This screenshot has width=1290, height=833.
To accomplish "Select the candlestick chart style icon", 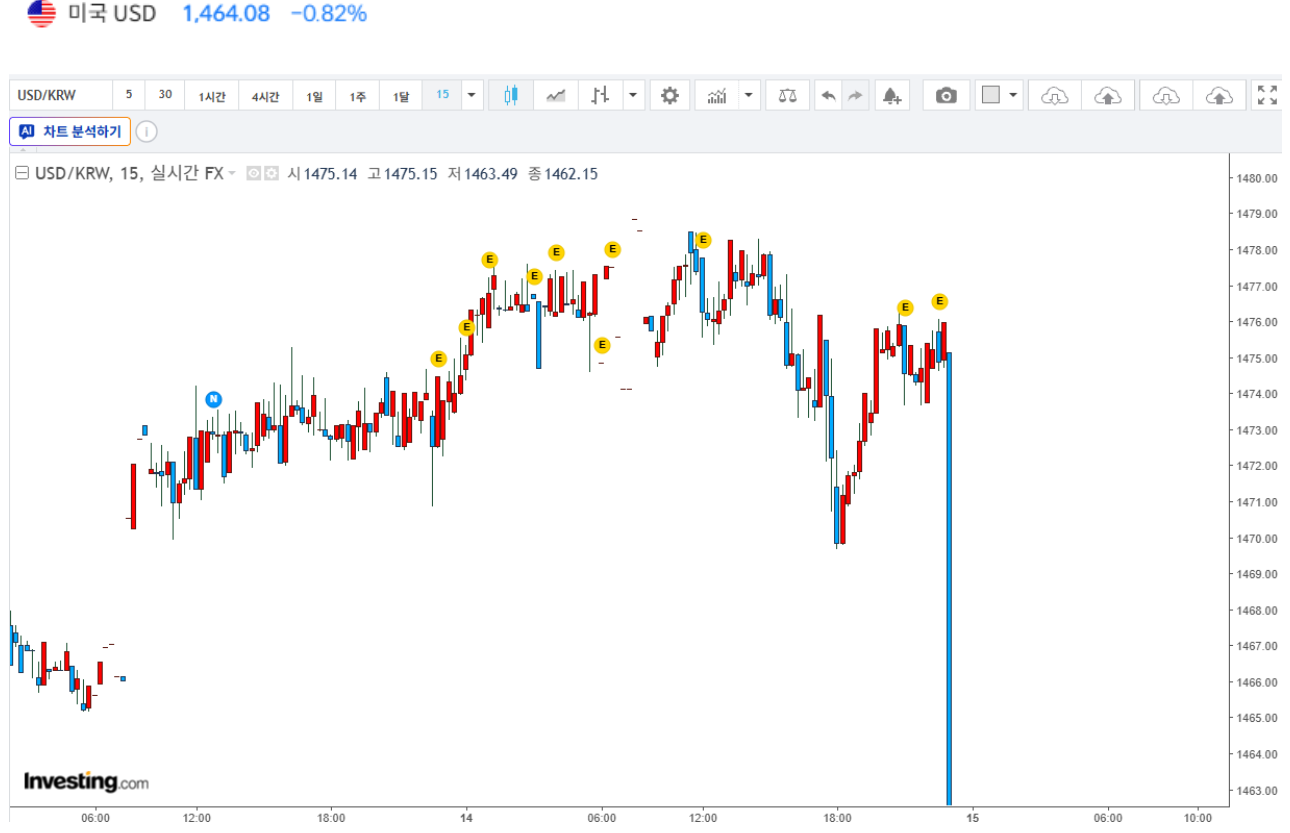I will pyautogui.click(x=511, y=96).
